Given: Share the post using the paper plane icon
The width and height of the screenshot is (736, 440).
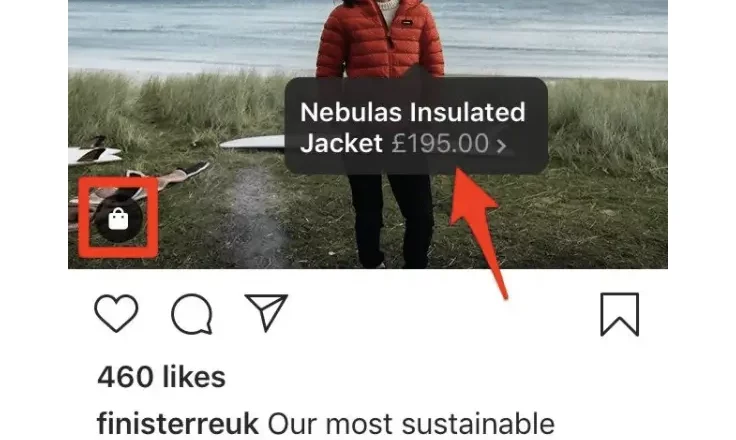Looking at the screenshot, I should (266, 312).
